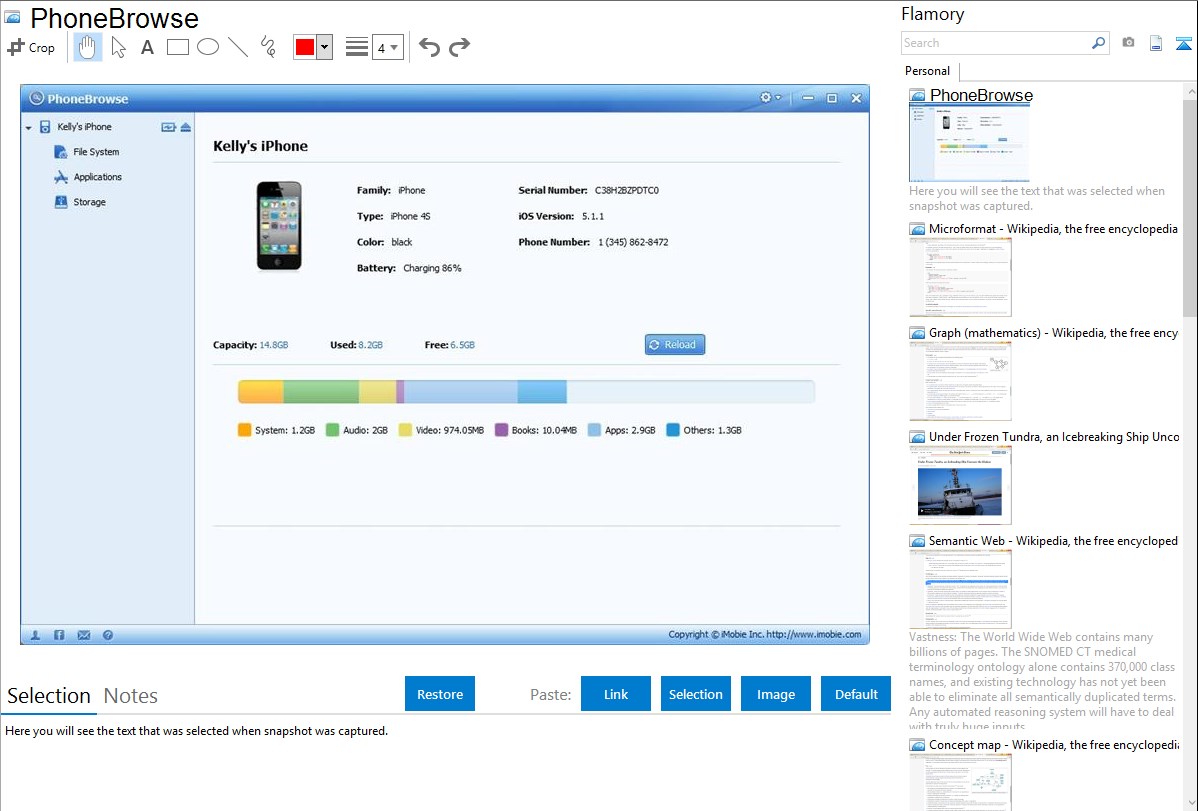Click the Selection paste button
Screen dimensions: 1198x811
click(x=695, y=694)
